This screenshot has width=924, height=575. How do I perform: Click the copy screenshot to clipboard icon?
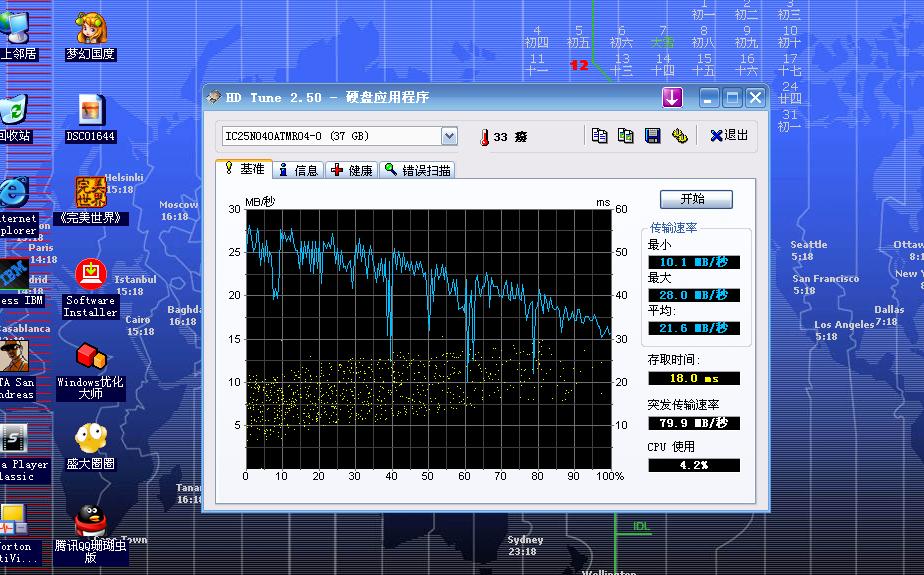(x=626, y=136)
